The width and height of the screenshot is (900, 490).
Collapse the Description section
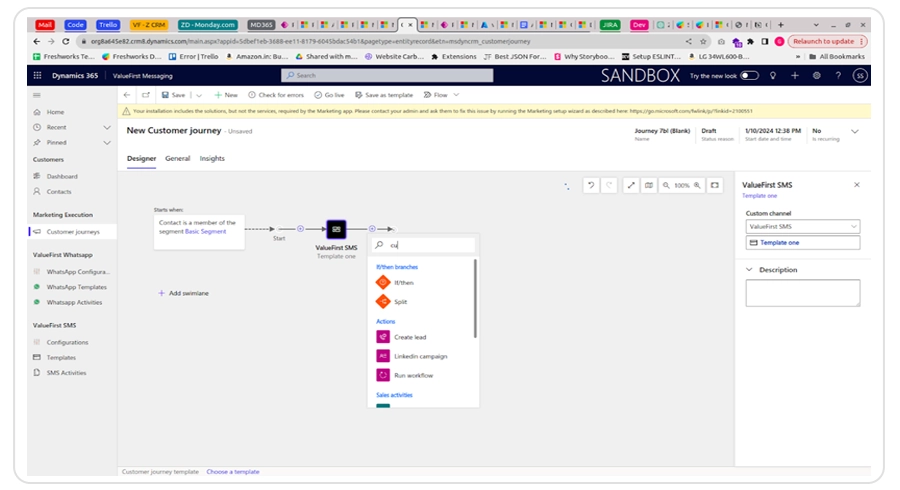(x=749, y=269)
